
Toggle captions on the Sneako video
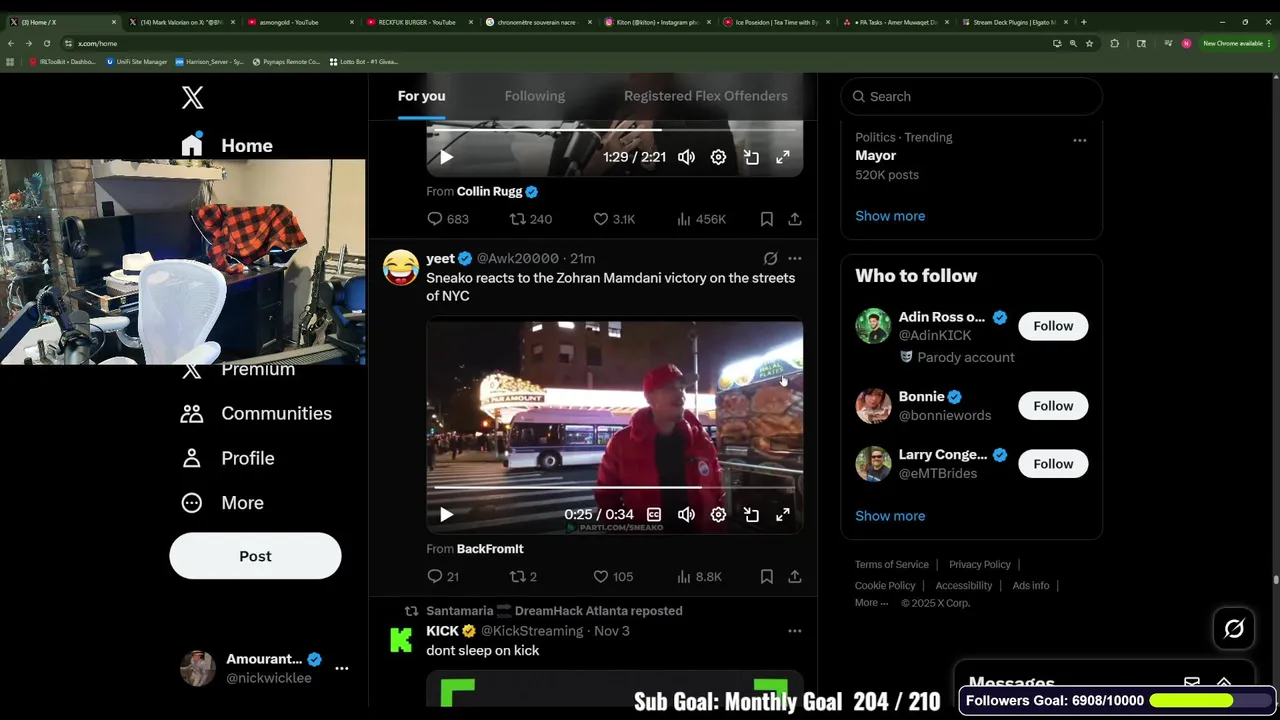tap(654, 515)
